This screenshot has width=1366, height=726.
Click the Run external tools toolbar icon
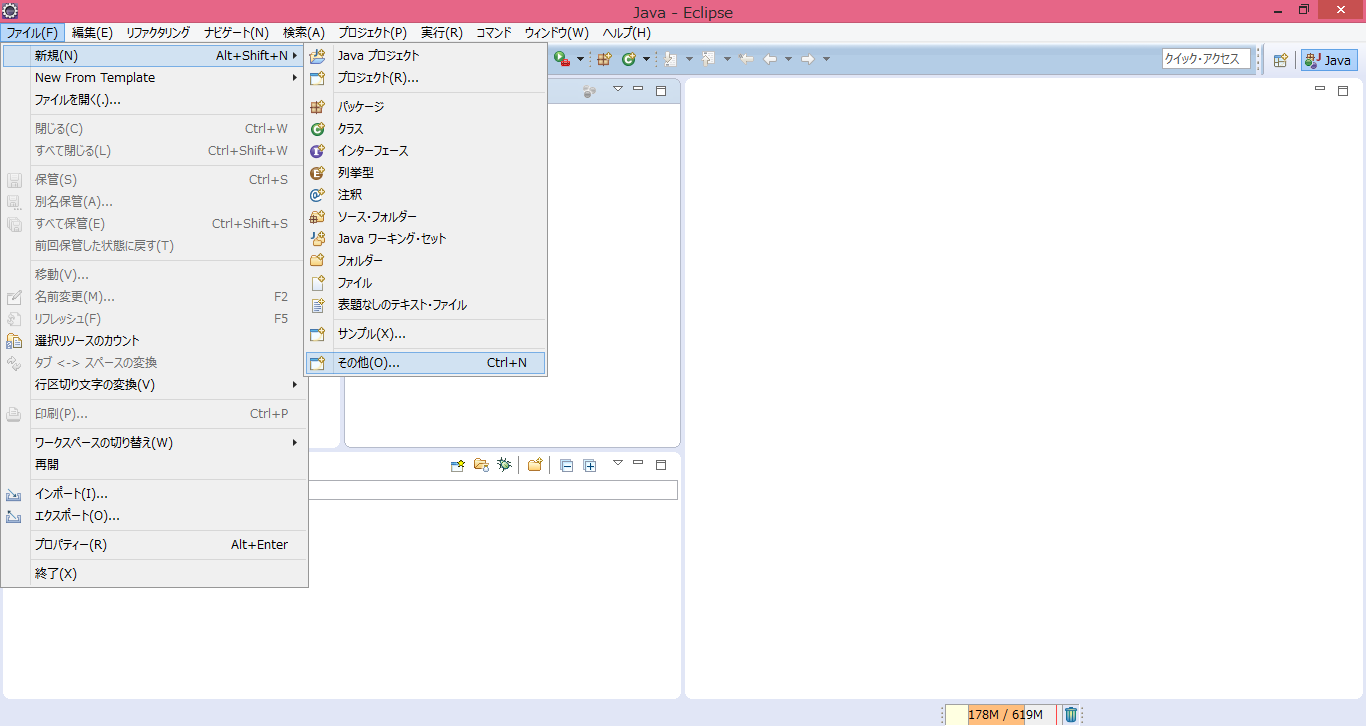tap(562, 59)
